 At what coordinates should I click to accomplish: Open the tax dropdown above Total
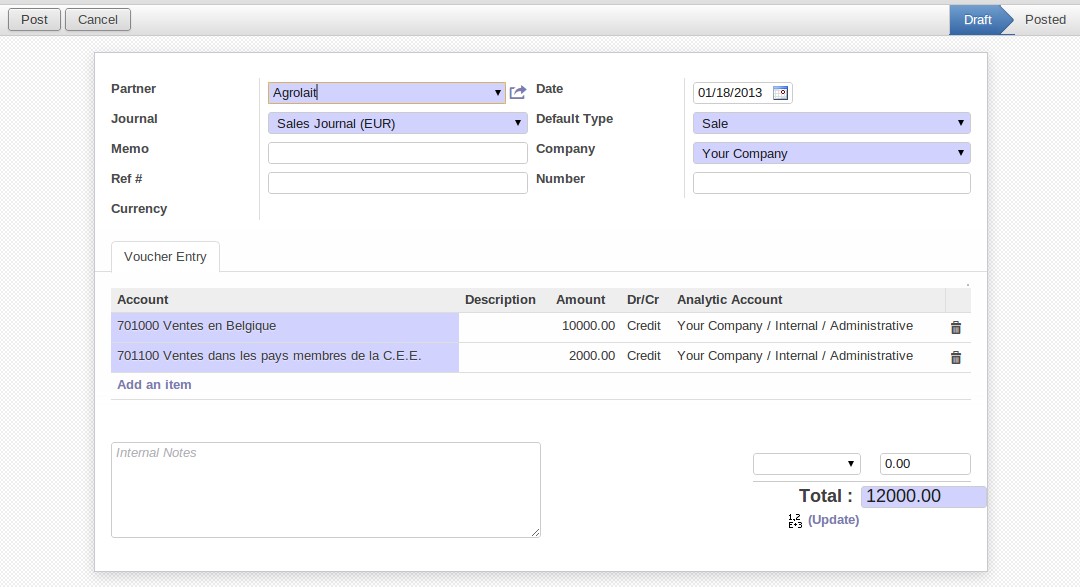click(x=806, y=464)
